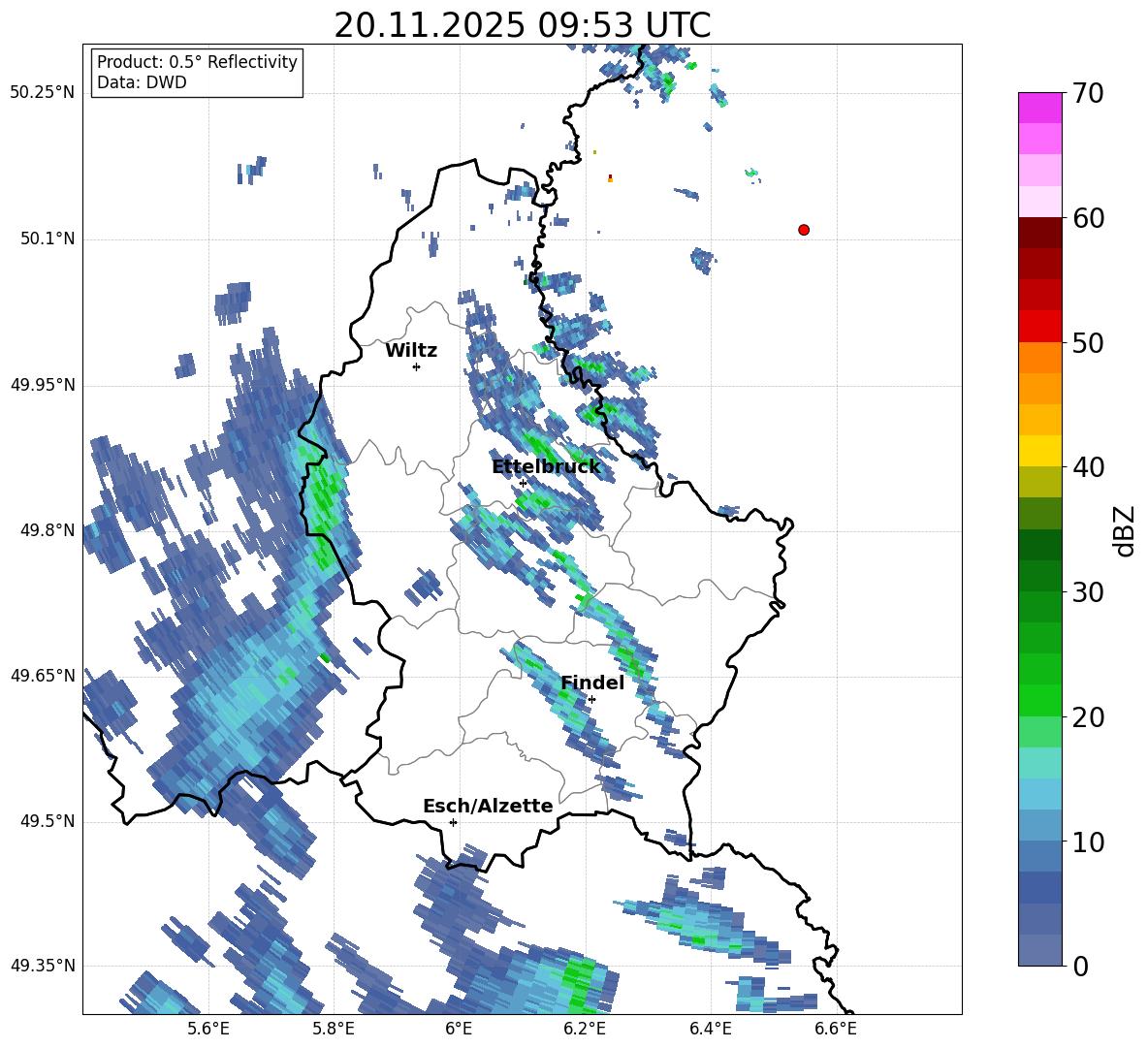Viewport: 1148px width, 1048px height.
Task: Click the colorbar tick label 50
Action: [1088, 343]
